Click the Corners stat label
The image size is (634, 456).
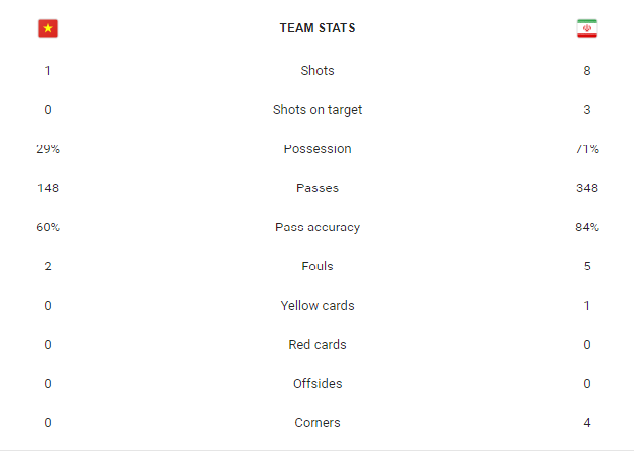(x=317, y=422)
